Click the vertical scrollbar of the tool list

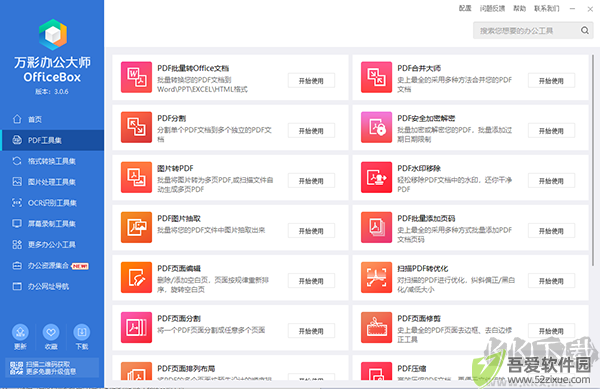pos(593,161)
